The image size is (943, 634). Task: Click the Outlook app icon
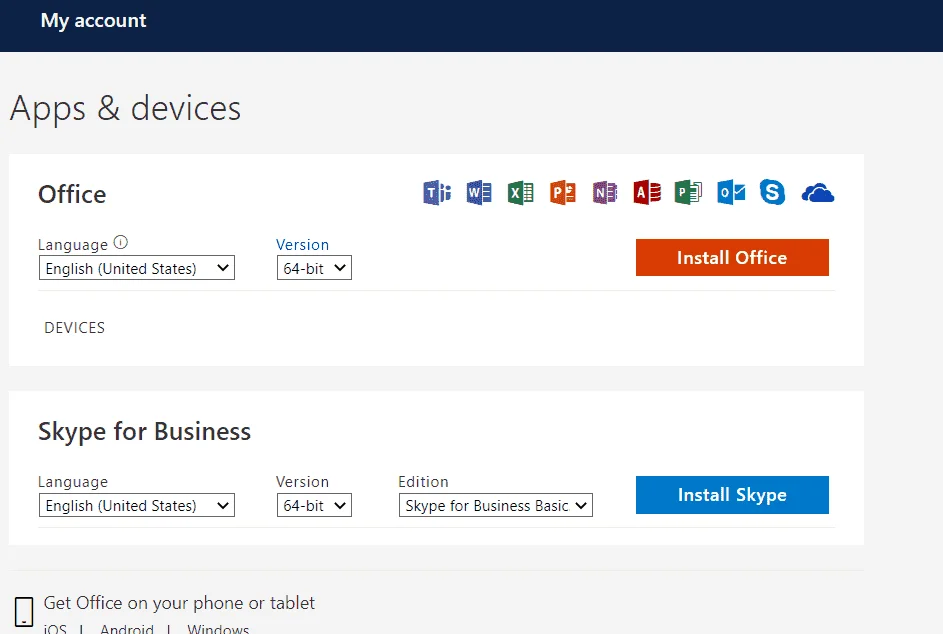coord(731,193)
